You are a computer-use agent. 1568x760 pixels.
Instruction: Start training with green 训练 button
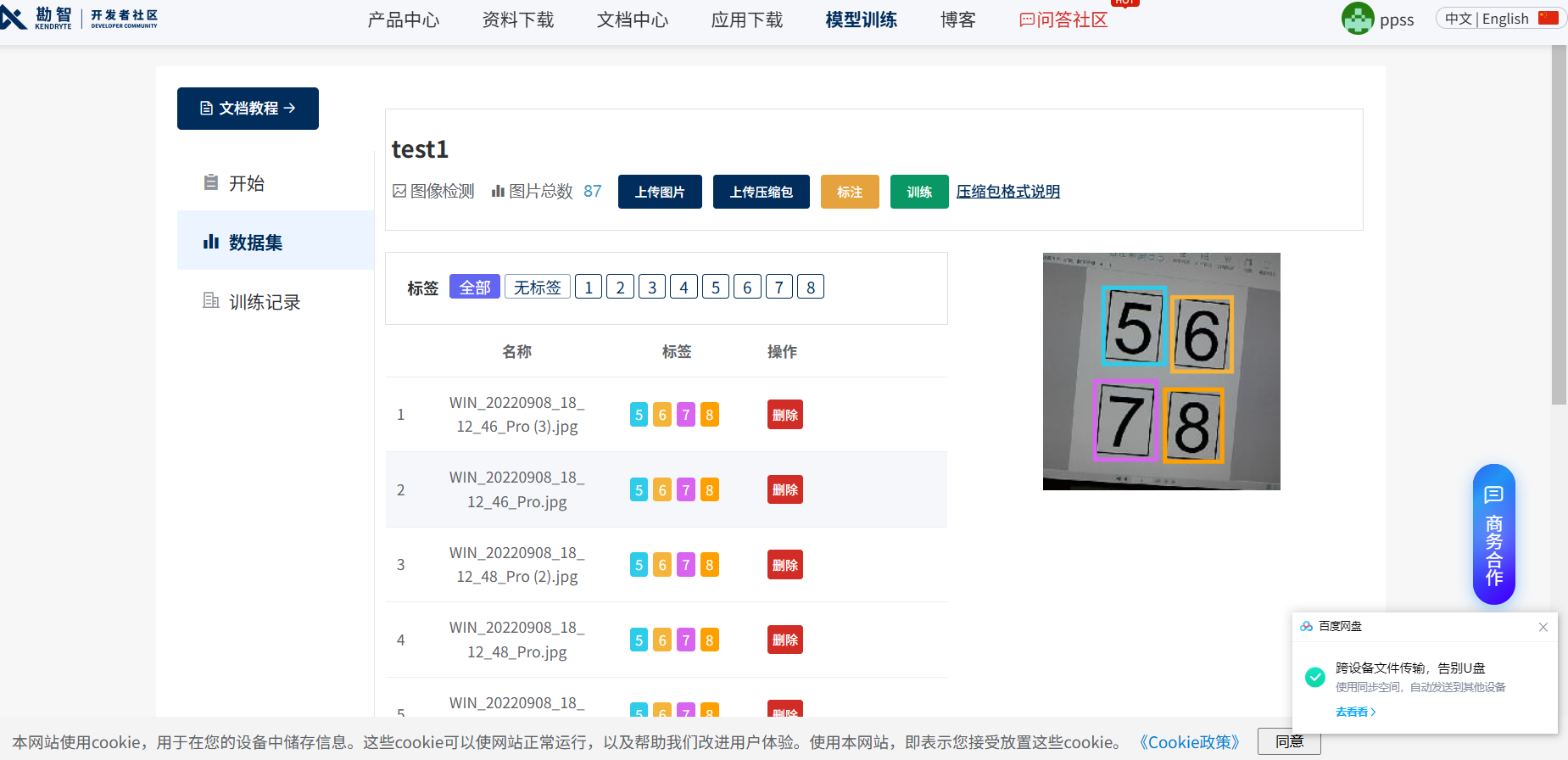pyautogui.click(x=919, y=192)
